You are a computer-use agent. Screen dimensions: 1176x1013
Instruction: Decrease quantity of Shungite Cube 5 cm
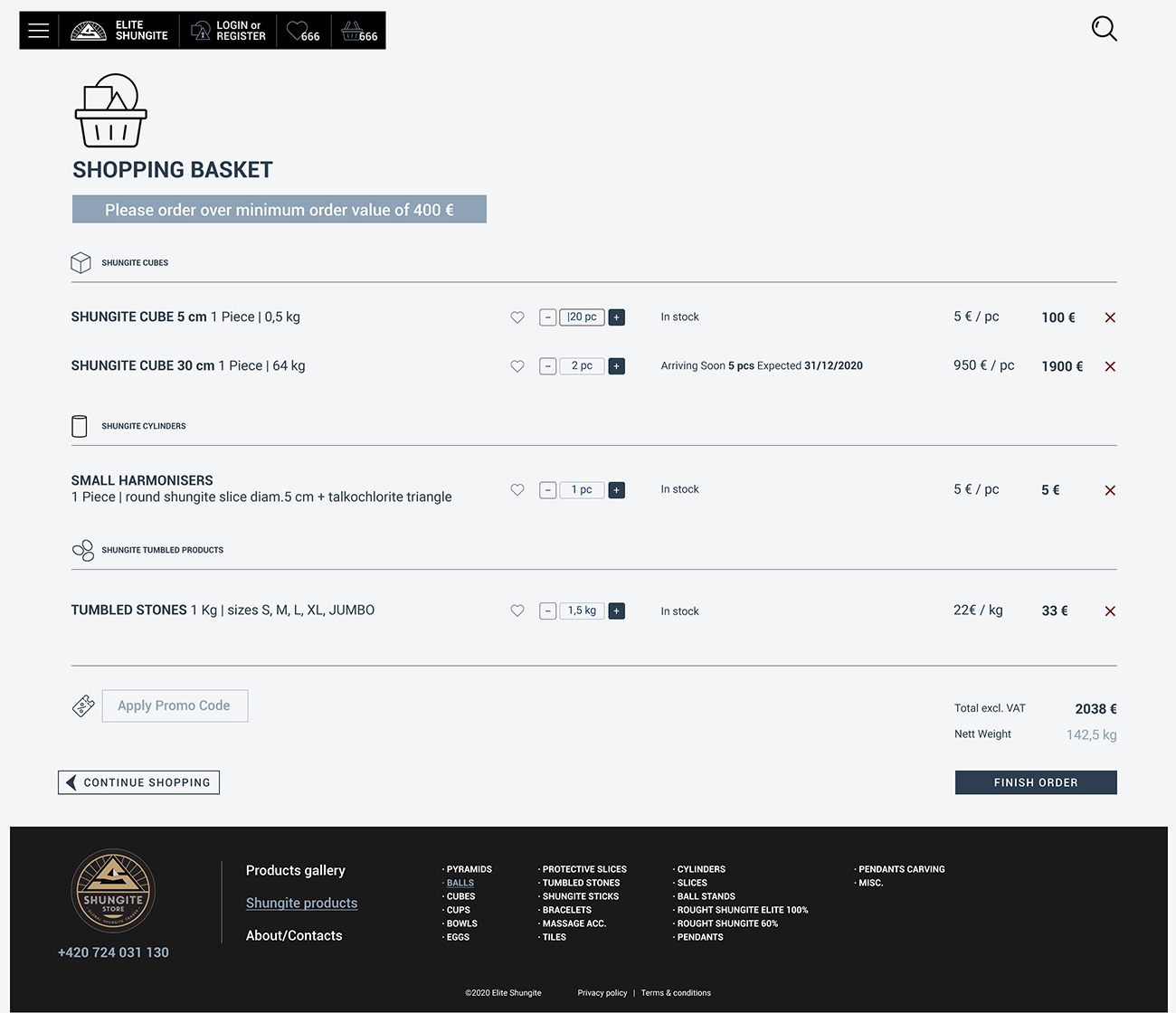(x=547, y=317)
